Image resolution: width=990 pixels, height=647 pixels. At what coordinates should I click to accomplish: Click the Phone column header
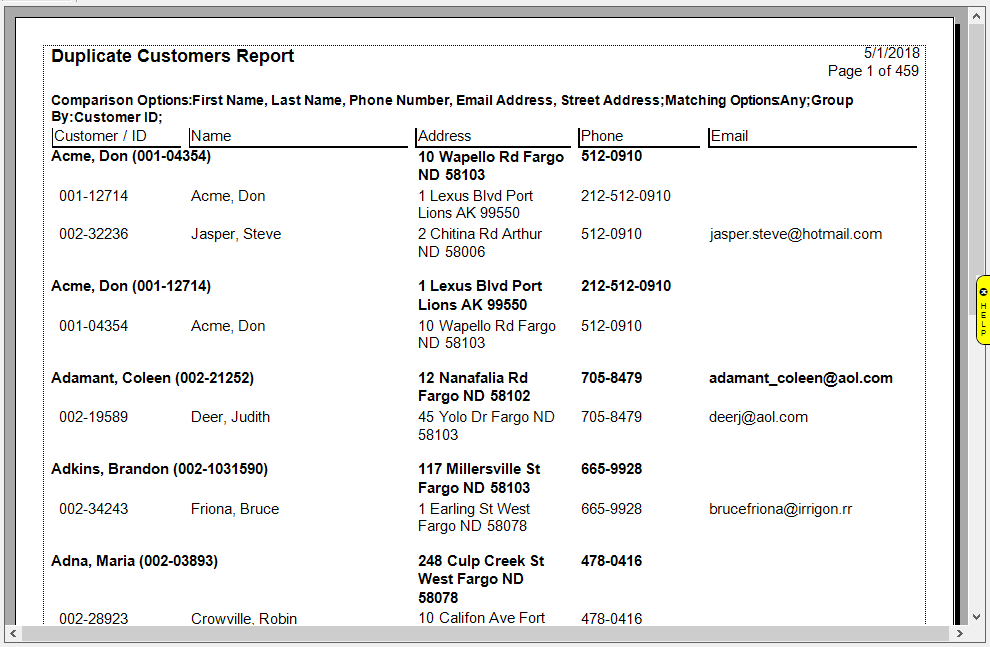tap(602, 136)
